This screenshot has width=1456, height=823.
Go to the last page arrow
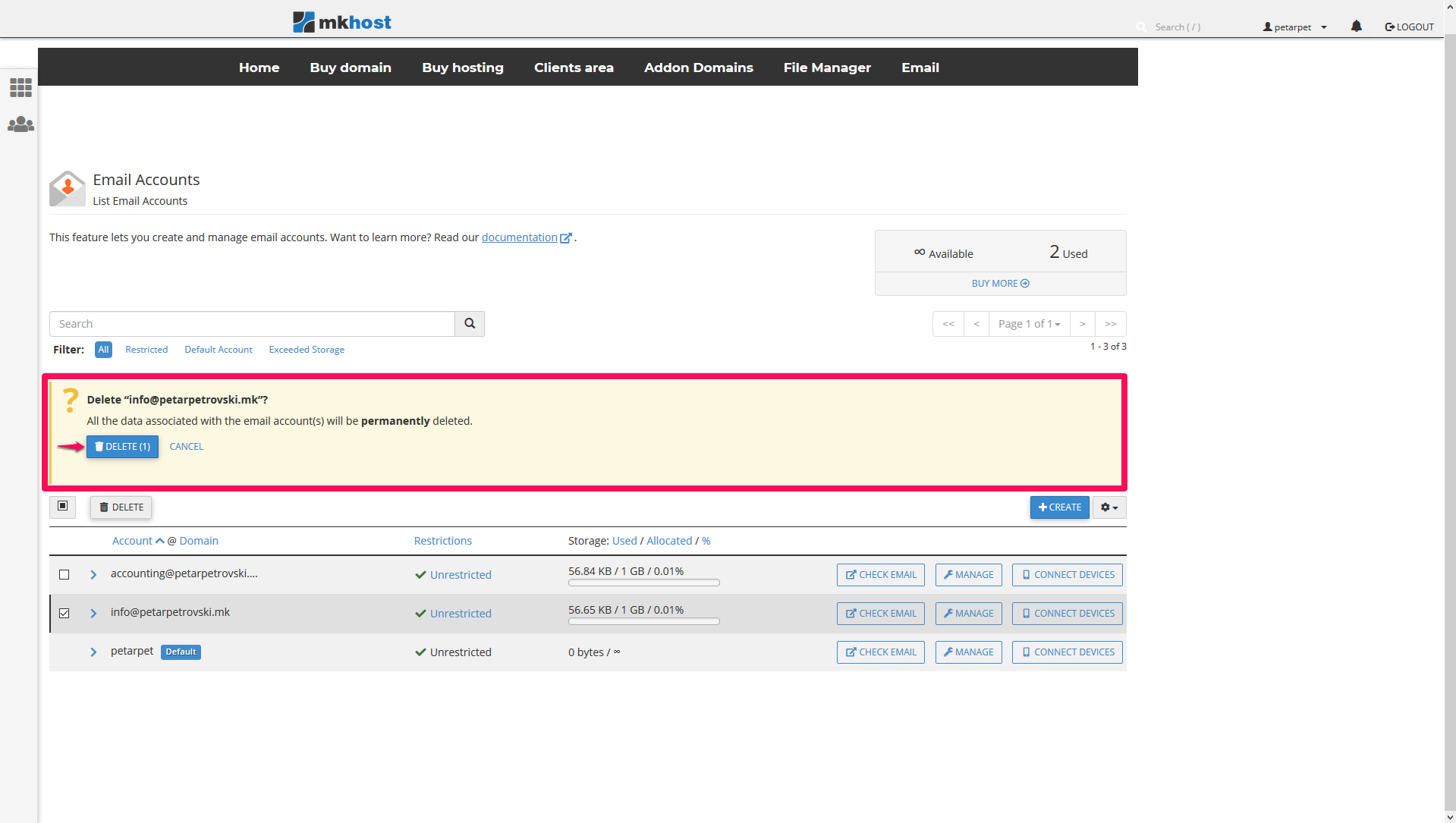click(x=1110, y=324)
